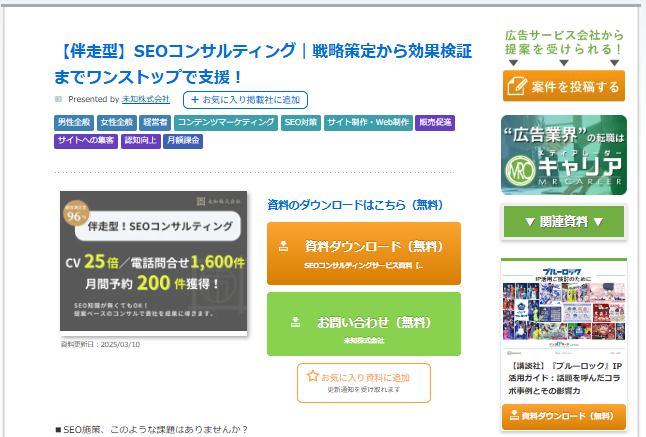Open the ブルーロック IP guide thumbnail
646x437 pixels.
564,310
